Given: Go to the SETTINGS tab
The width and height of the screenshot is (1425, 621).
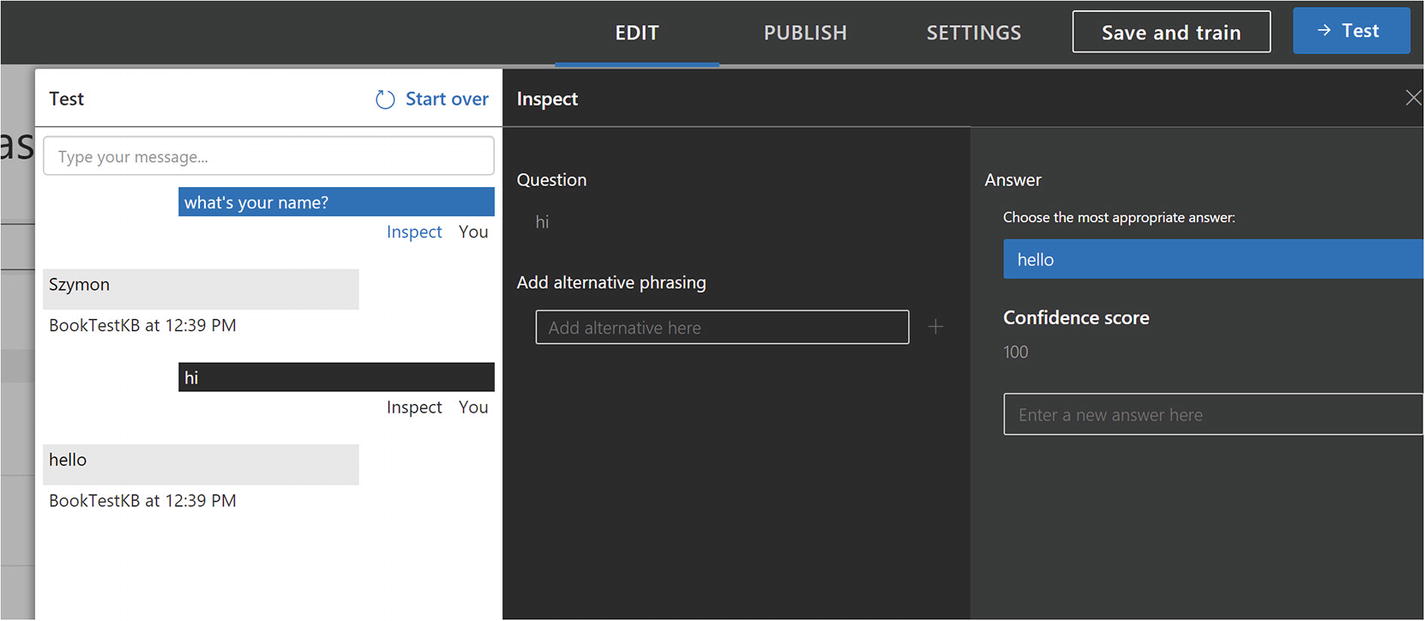Looking at the screenshot, I should (x=973, y=33).
